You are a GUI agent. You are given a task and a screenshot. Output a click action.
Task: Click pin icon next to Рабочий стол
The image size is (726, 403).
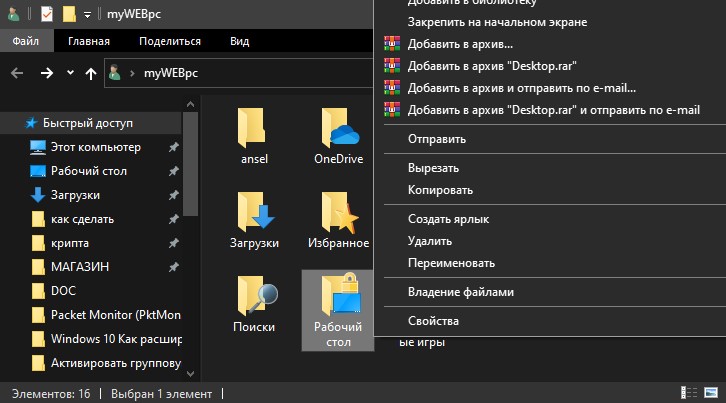click(174, 171)
